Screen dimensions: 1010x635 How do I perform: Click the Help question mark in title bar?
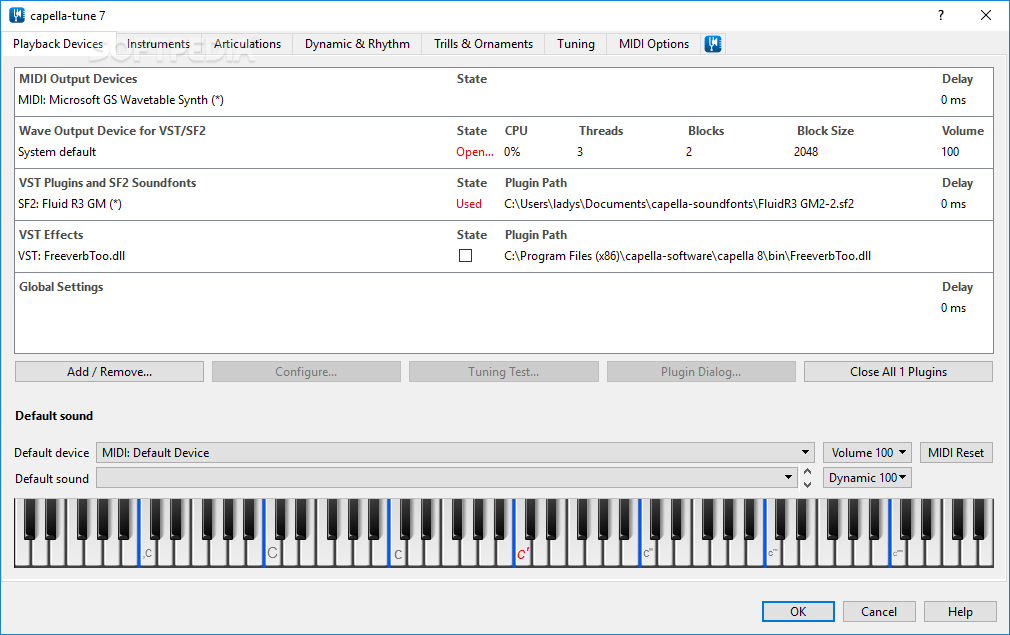click(x=938, y=15)
